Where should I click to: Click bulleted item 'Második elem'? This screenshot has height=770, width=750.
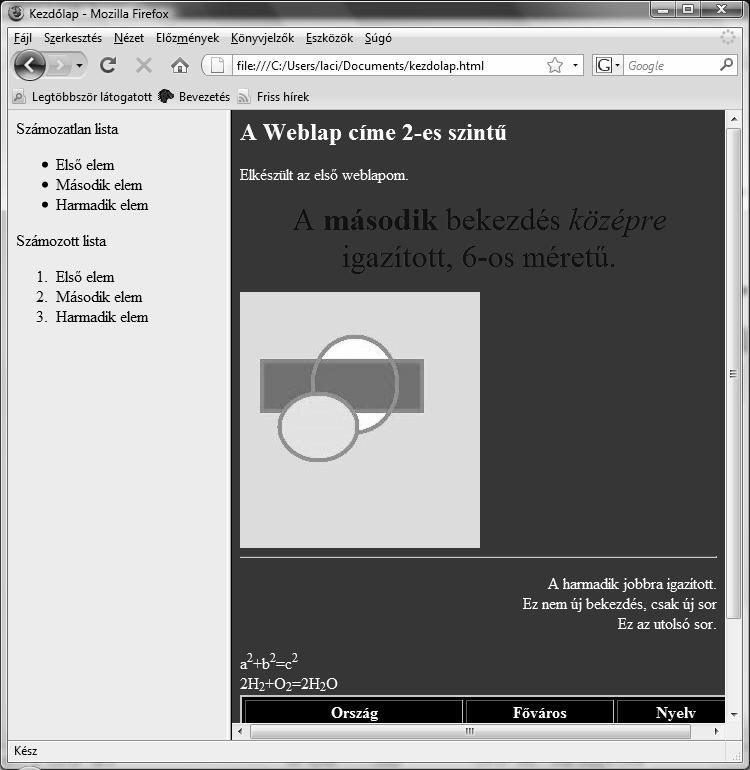tap(99, 185)
